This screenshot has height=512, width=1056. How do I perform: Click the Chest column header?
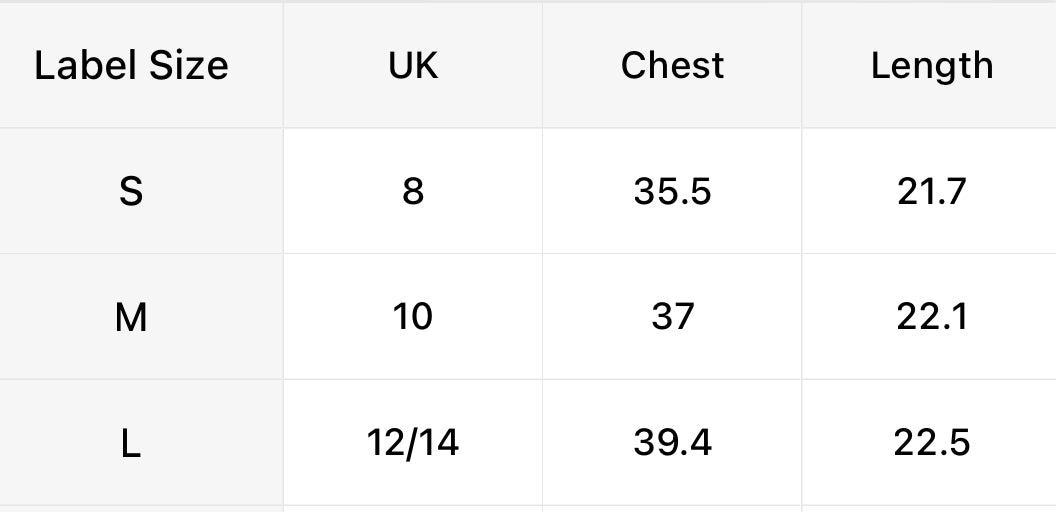tap(672, 66)
